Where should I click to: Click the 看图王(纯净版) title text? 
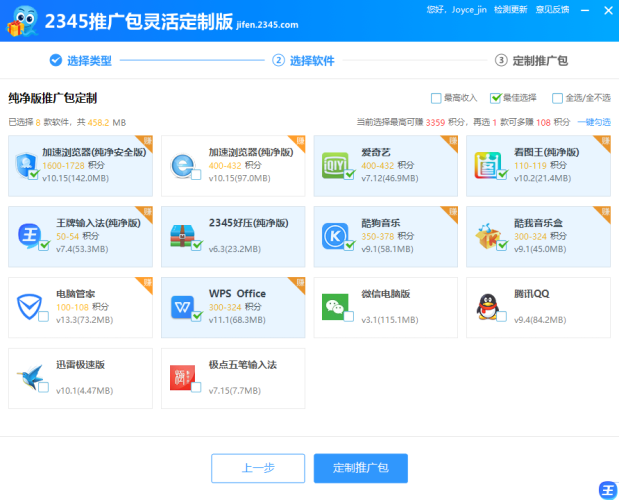point(546,152)
